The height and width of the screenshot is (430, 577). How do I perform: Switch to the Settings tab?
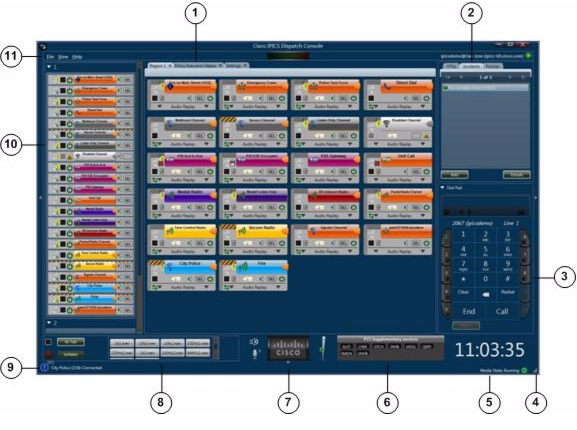(233, 65)
